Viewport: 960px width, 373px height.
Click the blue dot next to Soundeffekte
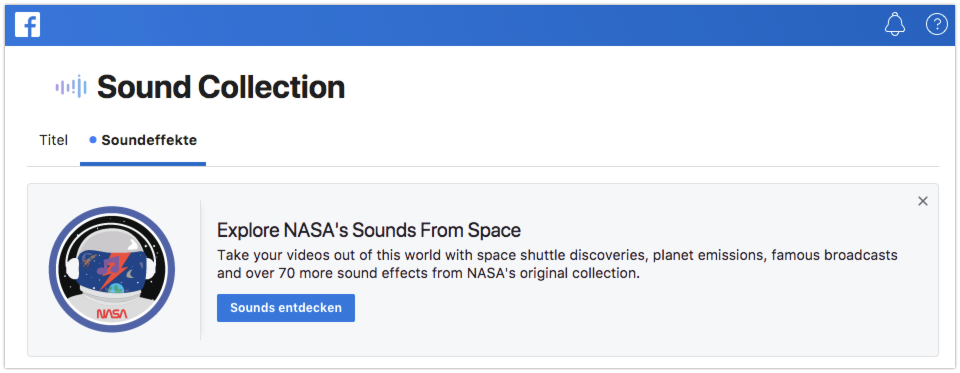(x=93, y=140)
